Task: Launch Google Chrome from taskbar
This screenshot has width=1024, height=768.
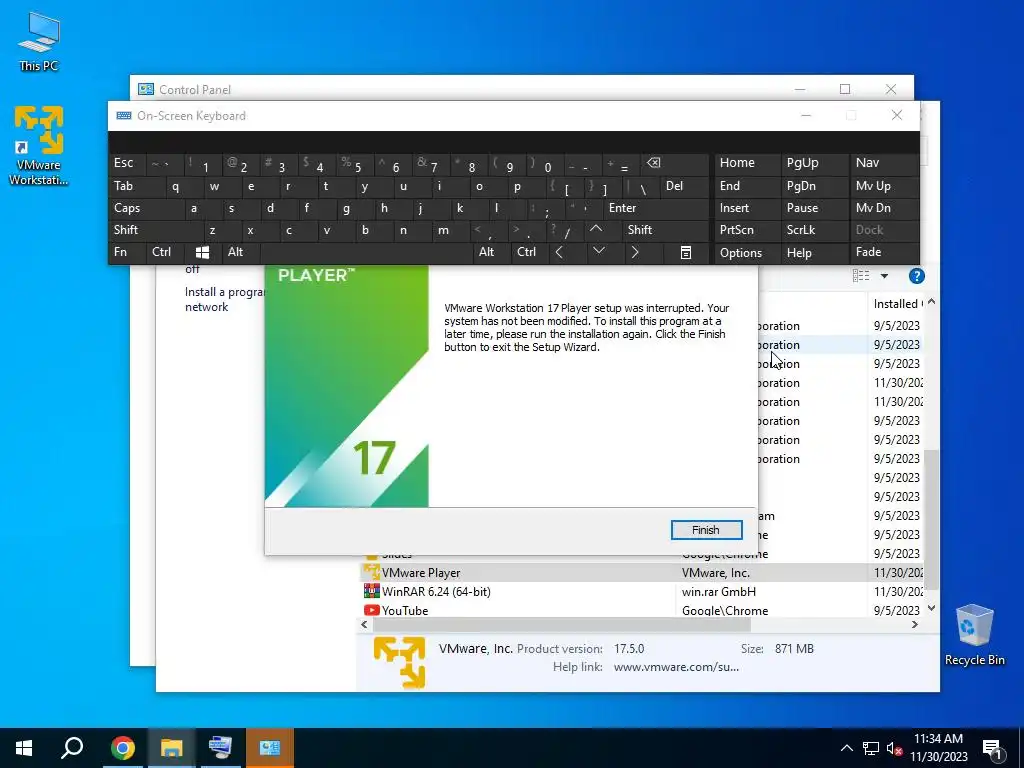Action: pyautogui.click(x=122, y=748)
